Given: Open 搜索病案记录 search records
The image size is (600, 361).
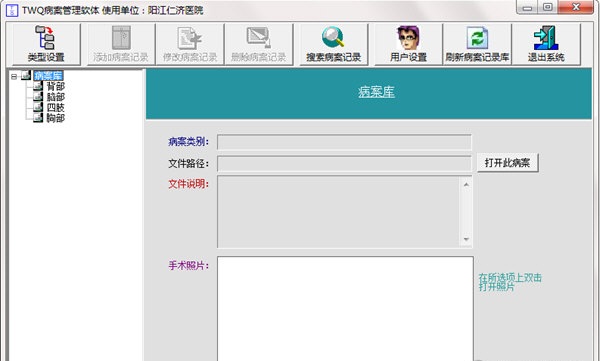Looking at the screenshot, I should tap(333, 44).
